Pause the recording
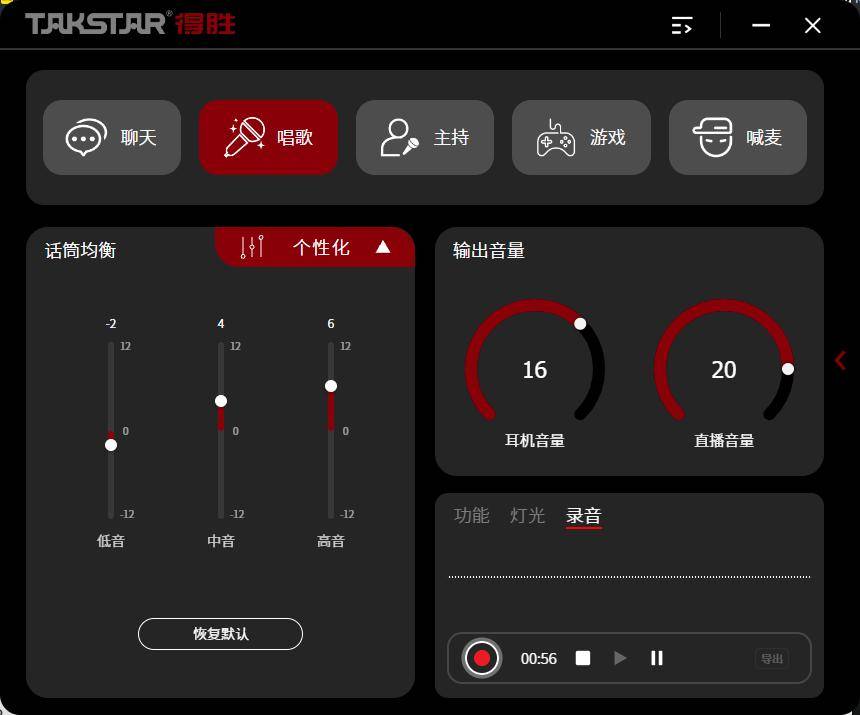Image resolution: width=860 pixels, height=715 pixels. click(657, 658)
